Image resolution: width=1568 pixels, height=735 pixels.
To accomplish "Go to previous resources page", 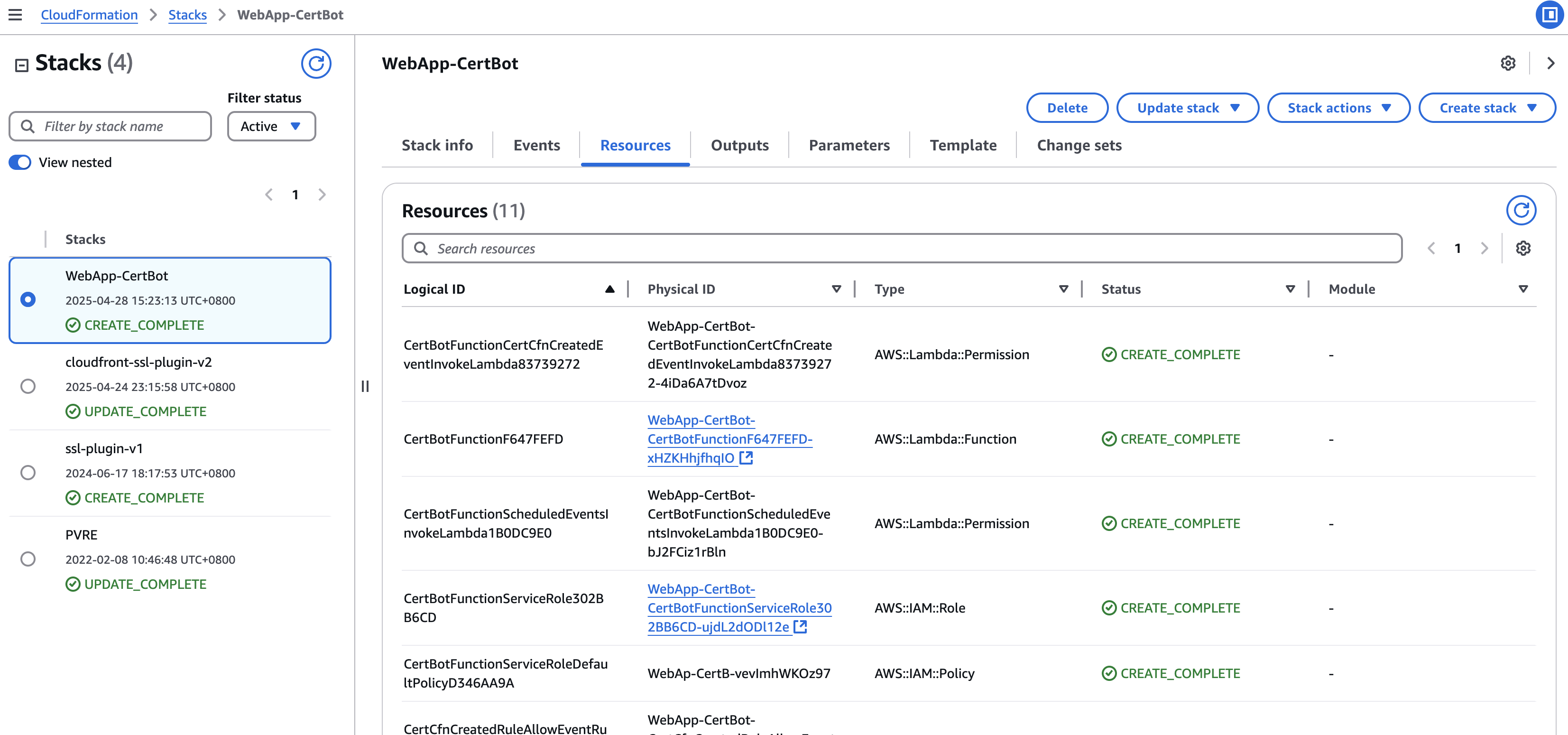I will tap(1431, 249).
